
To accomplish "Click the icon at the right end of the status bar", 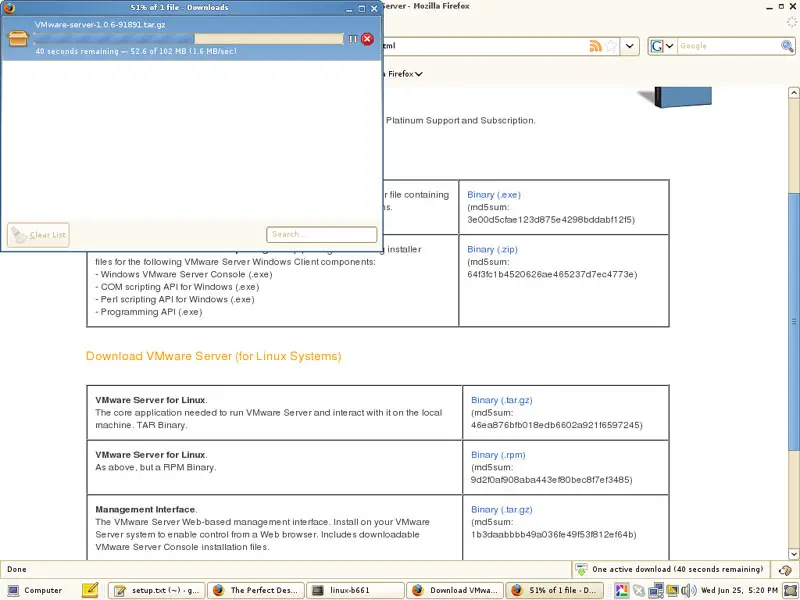I will pyautogui.click(x=785, y=569).
